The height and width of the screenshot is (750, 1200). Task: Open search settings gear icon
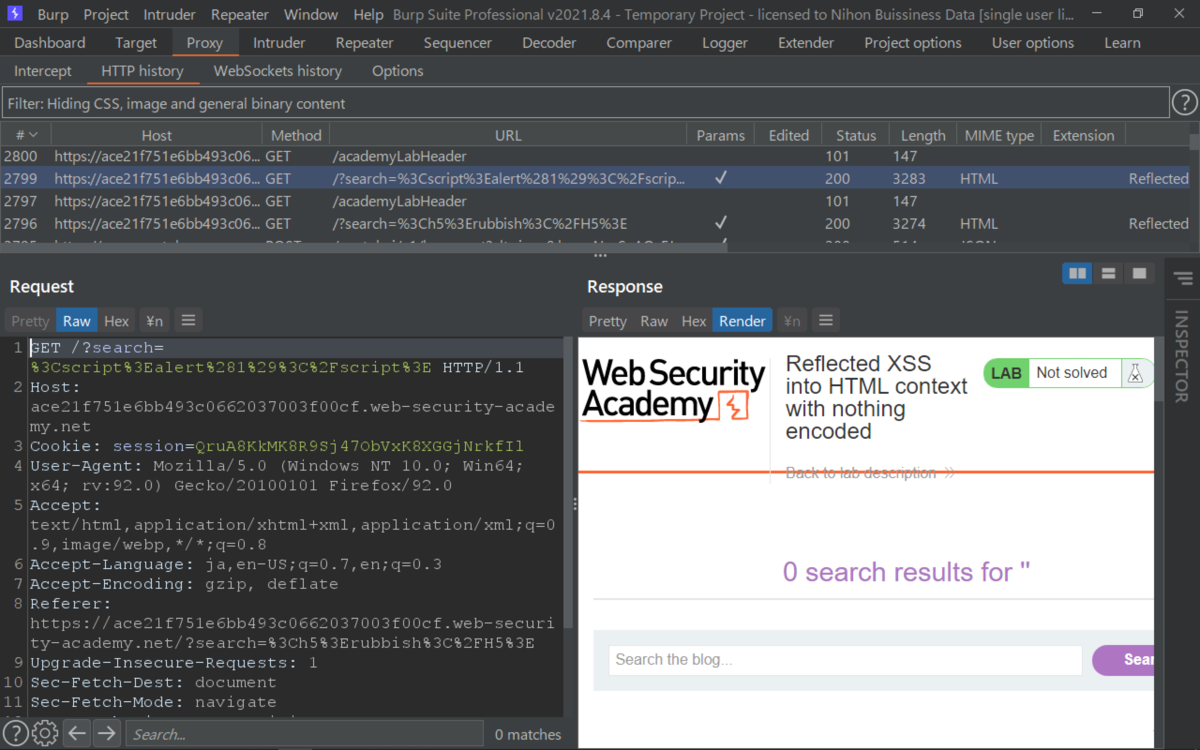(x=45, y=733)
